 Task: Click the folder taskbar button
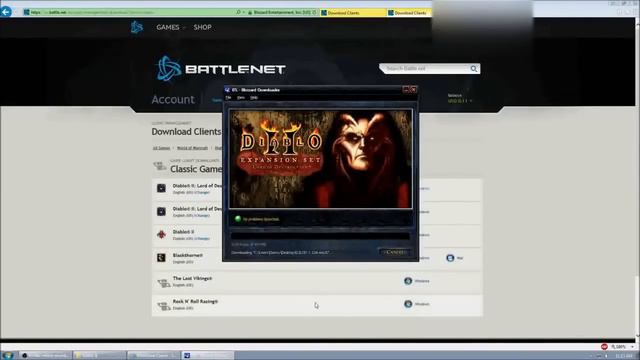tap(100, 356)
